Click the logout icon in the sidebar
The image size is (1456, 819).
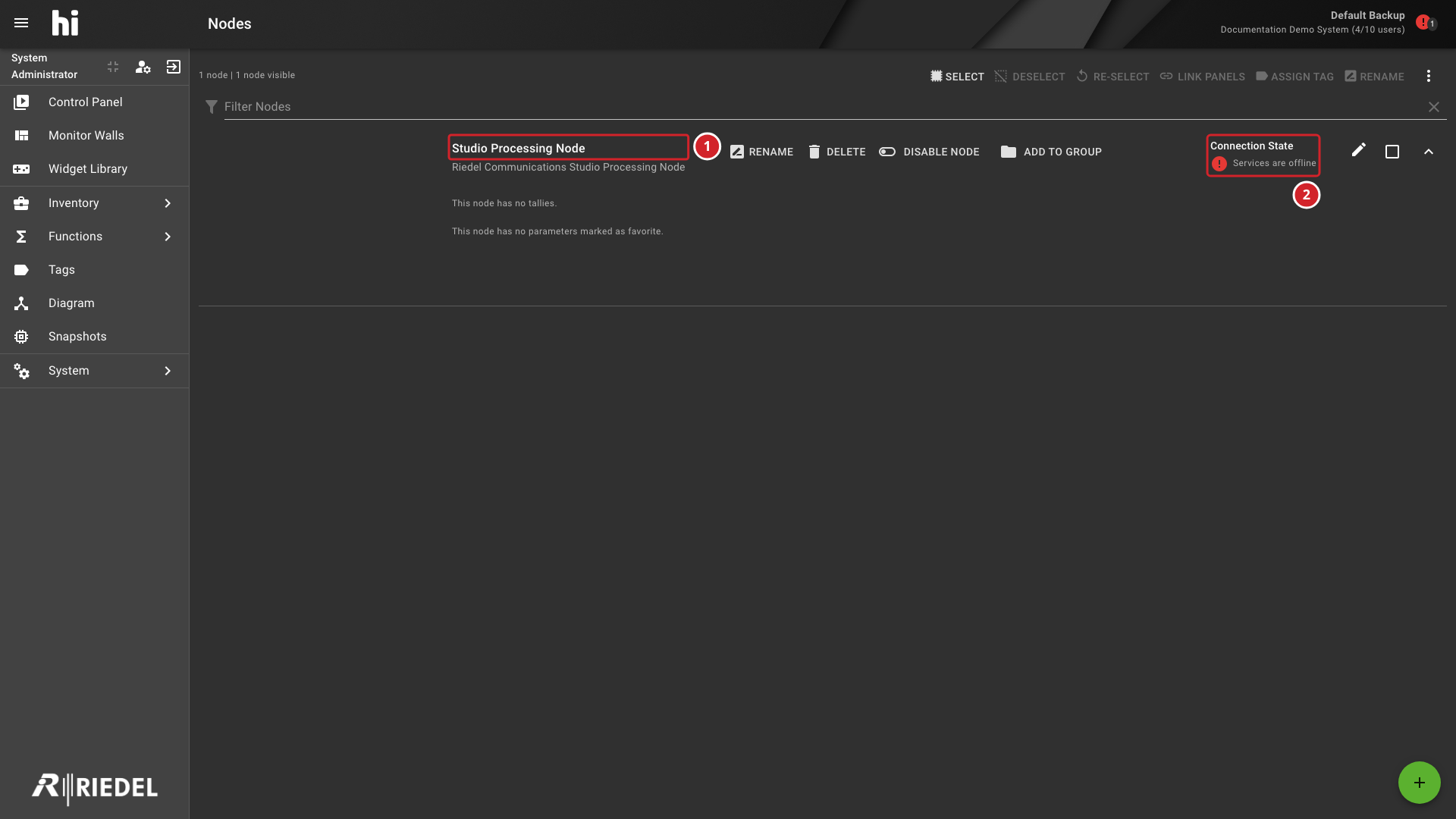(174, 67)
